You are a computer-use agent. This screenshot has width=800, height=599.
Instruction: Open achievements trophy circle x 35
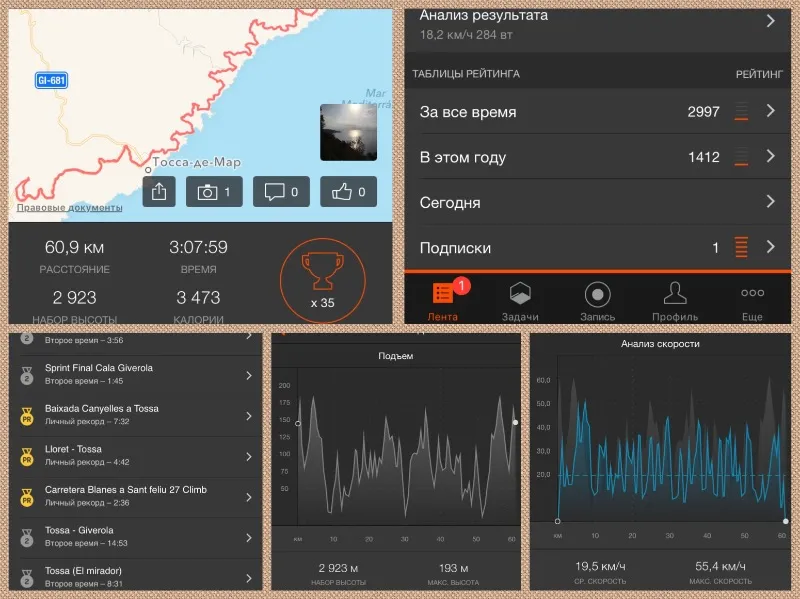pyautogui.click(x=322, y=281)
